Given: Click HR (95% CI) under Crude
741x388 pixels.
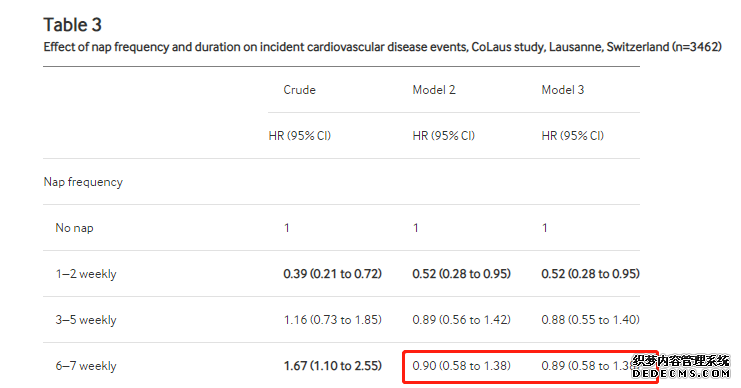Looking at the screenshot, I should [x=300, y=136].
